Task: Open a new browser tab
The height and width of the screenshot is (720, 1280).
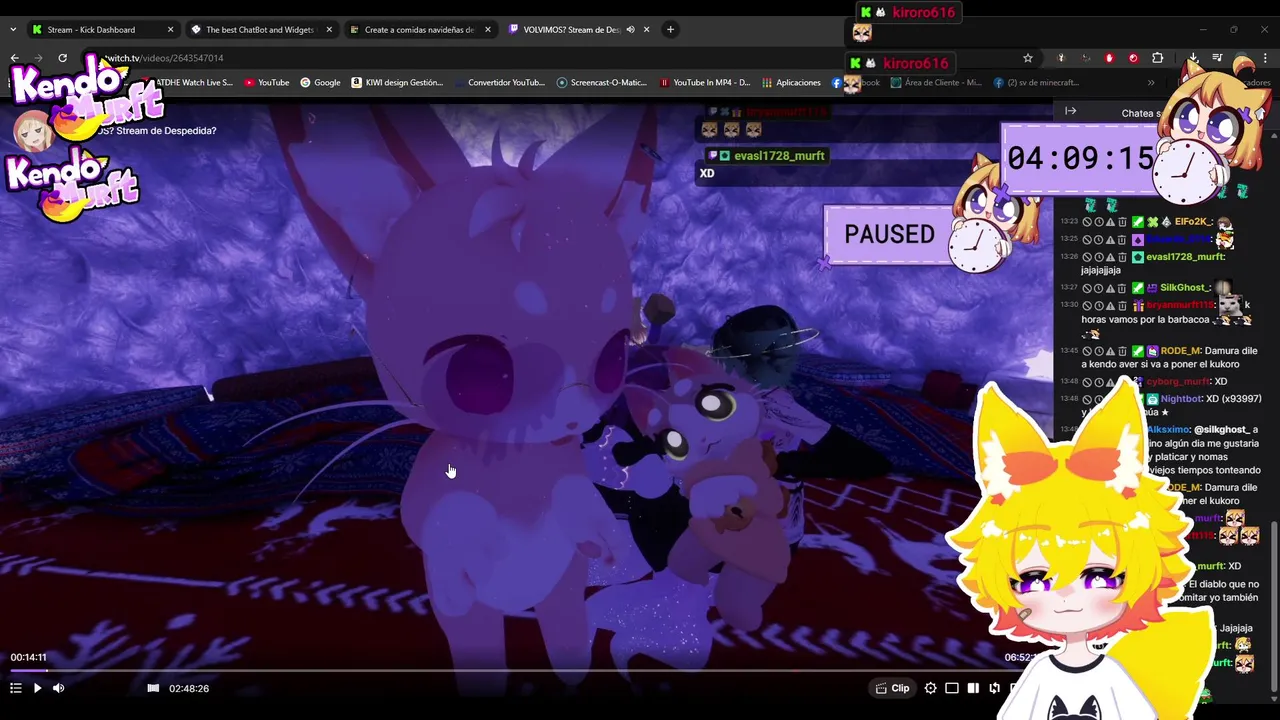Action: 670,29
